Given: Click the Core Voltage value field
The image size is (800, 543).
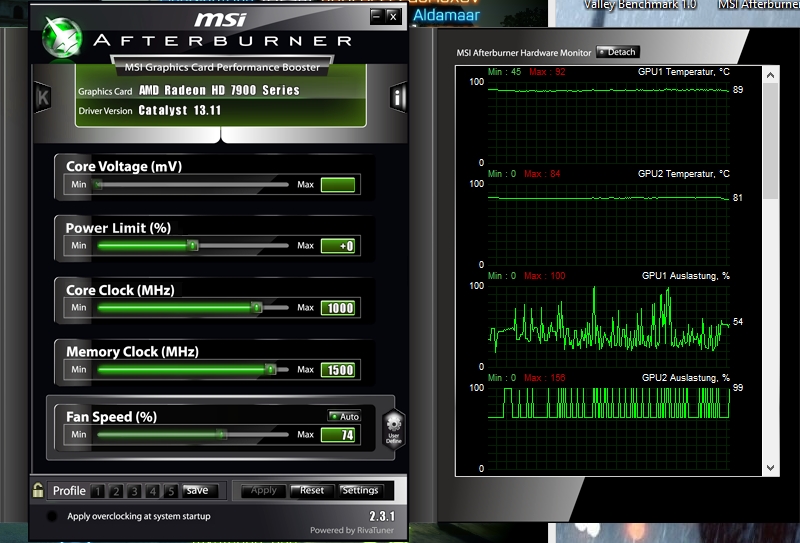Looking at the screenshot, I should tap(338, 185).
